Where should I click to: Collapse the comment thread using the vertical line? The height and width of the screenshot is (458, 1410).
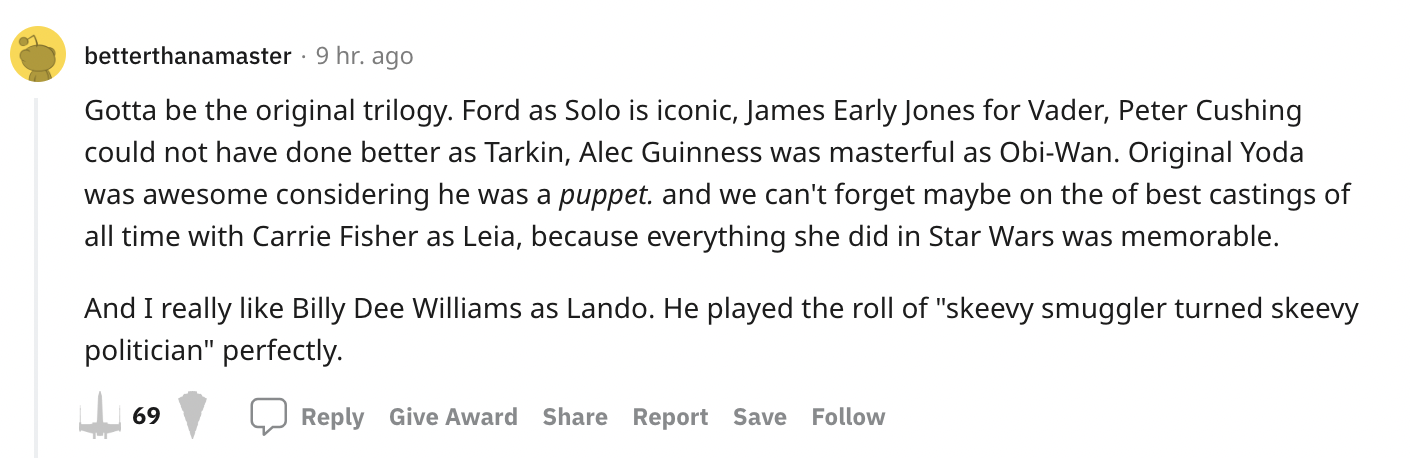point(37,270)
